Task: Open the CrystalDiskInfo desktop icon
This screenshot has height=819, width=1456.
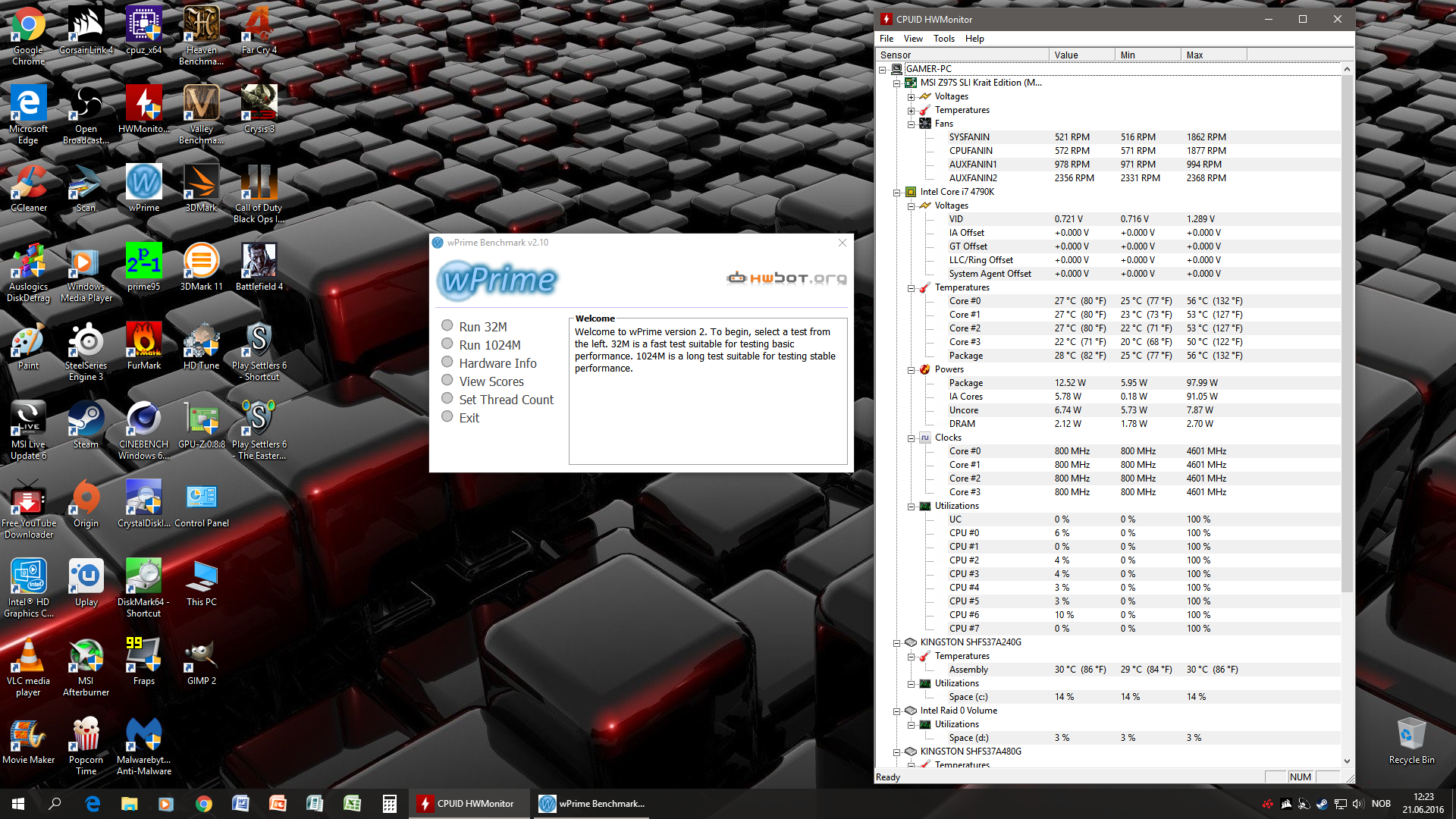Action: 143,504
